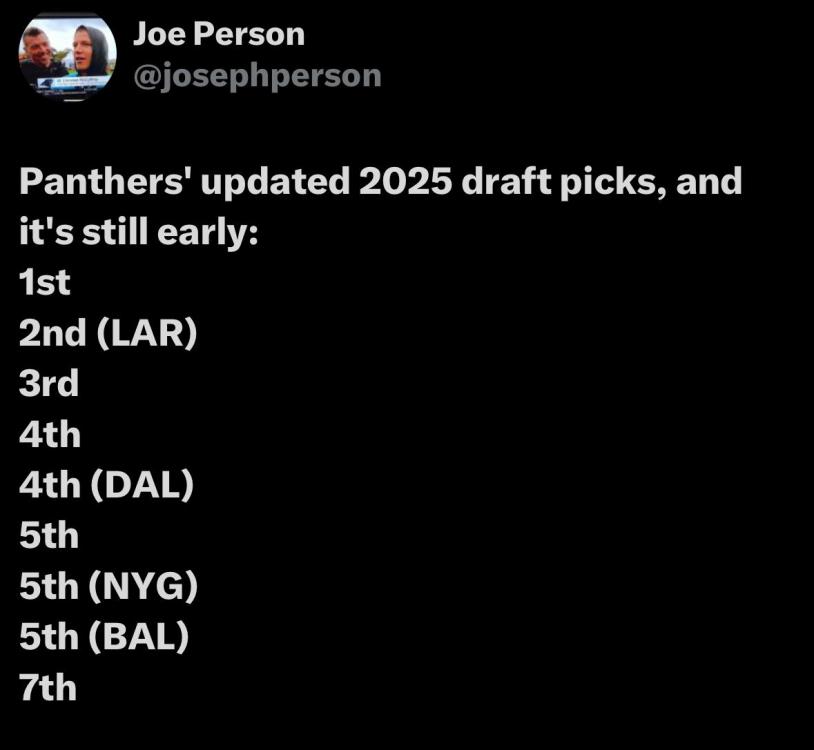Click the plain "4th" line without a team
The height and width of the screenshot is (750, 814).
[50, 435]
